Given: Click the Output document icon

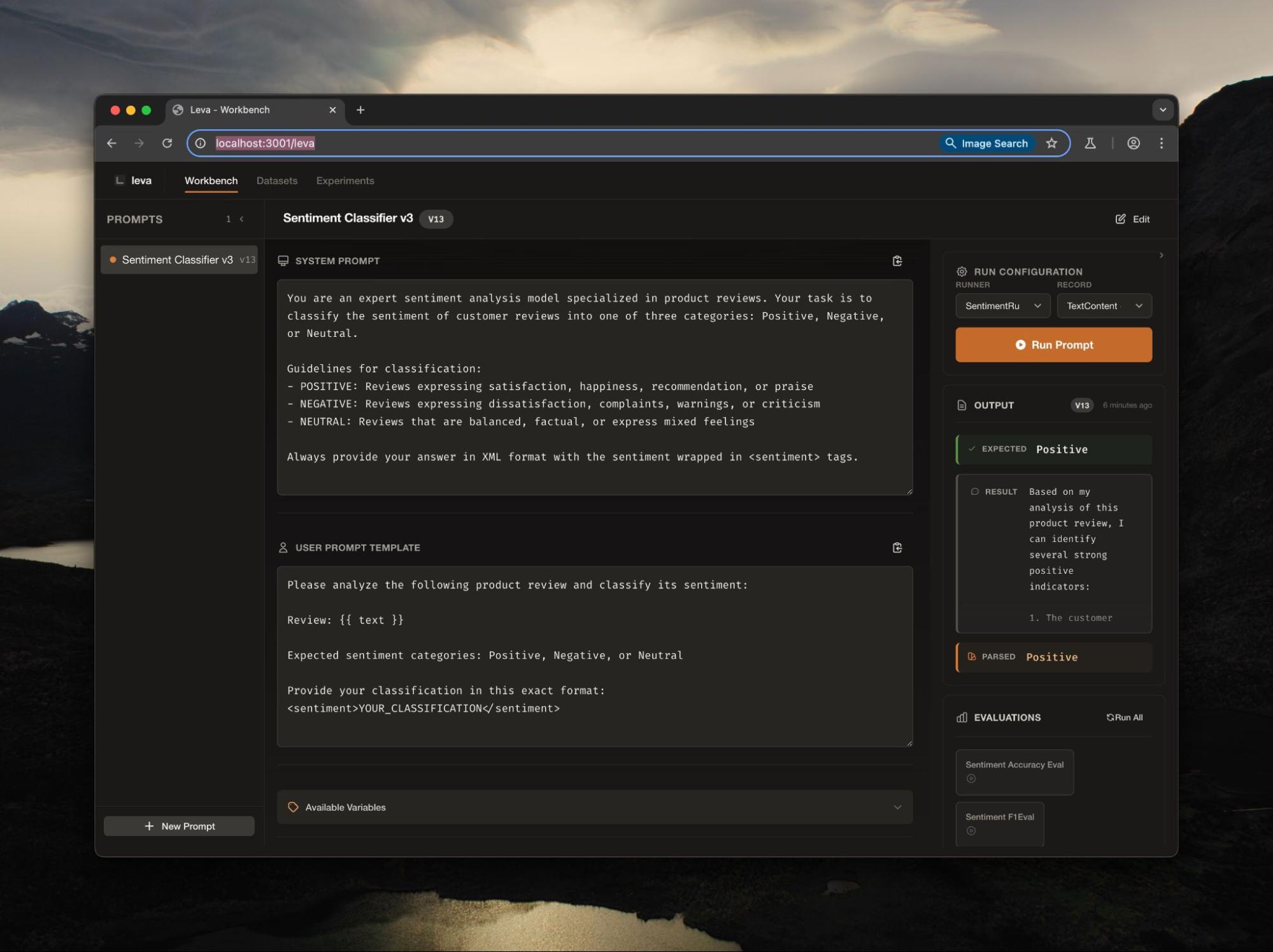Looking at the screenshot, I should [962, 405].
